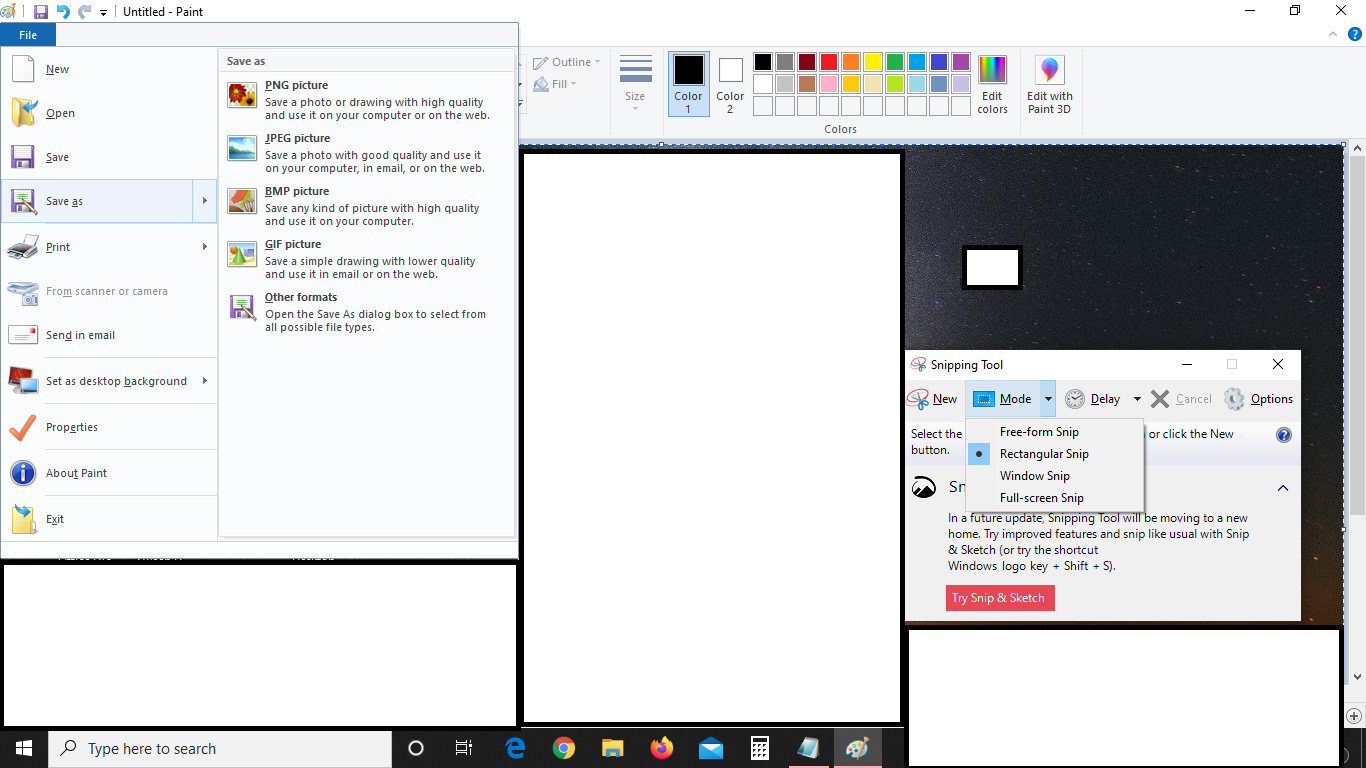This screenshot has width=1366, height=768.
Task: Choose Free-form Snip mode
Action: [1040, 431]
